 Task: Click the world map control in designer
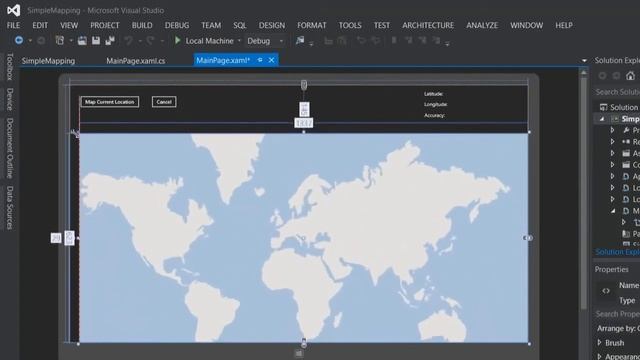(x=304, y=238)
